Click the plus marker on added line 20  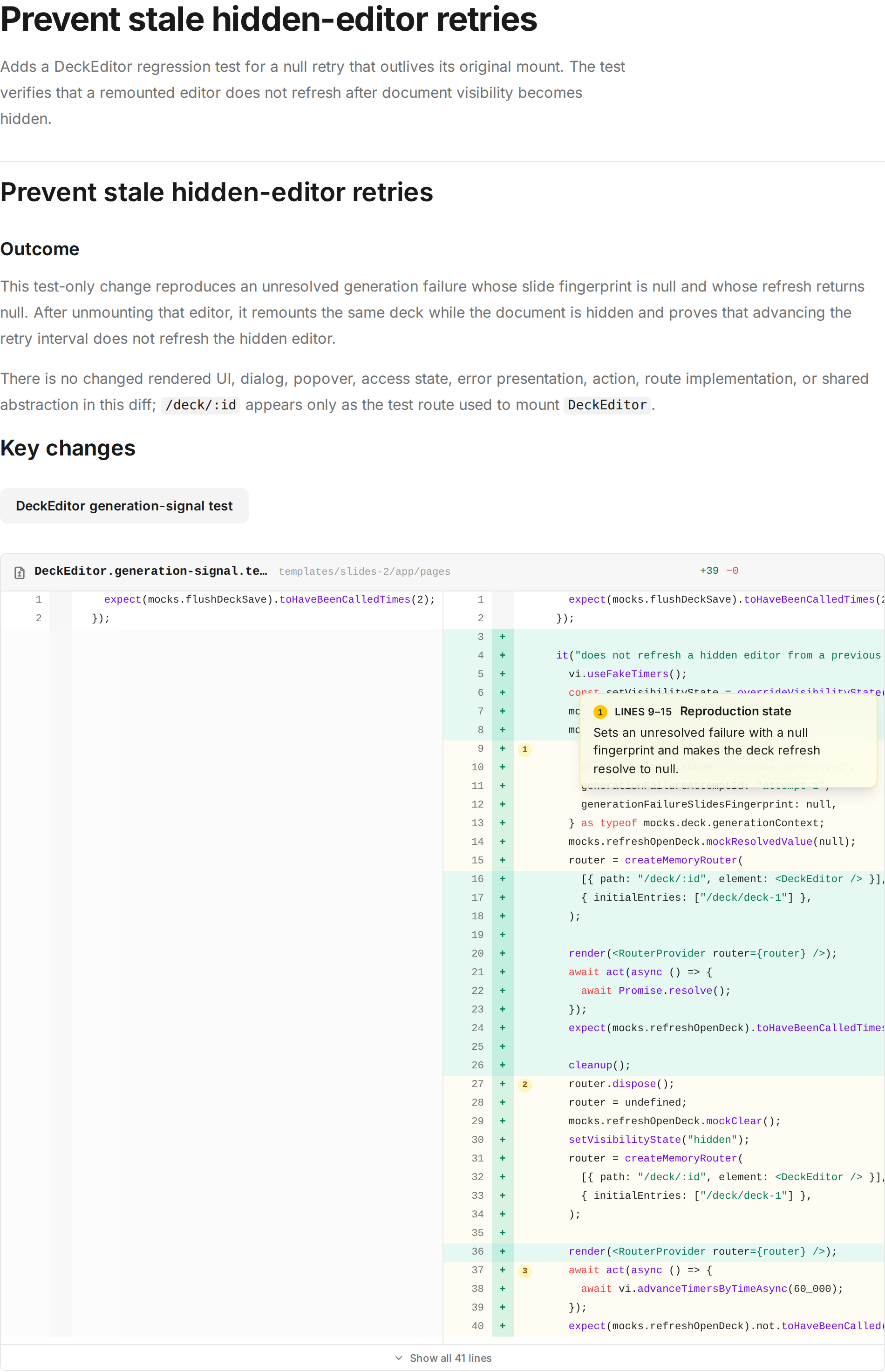tap(502, 953)
